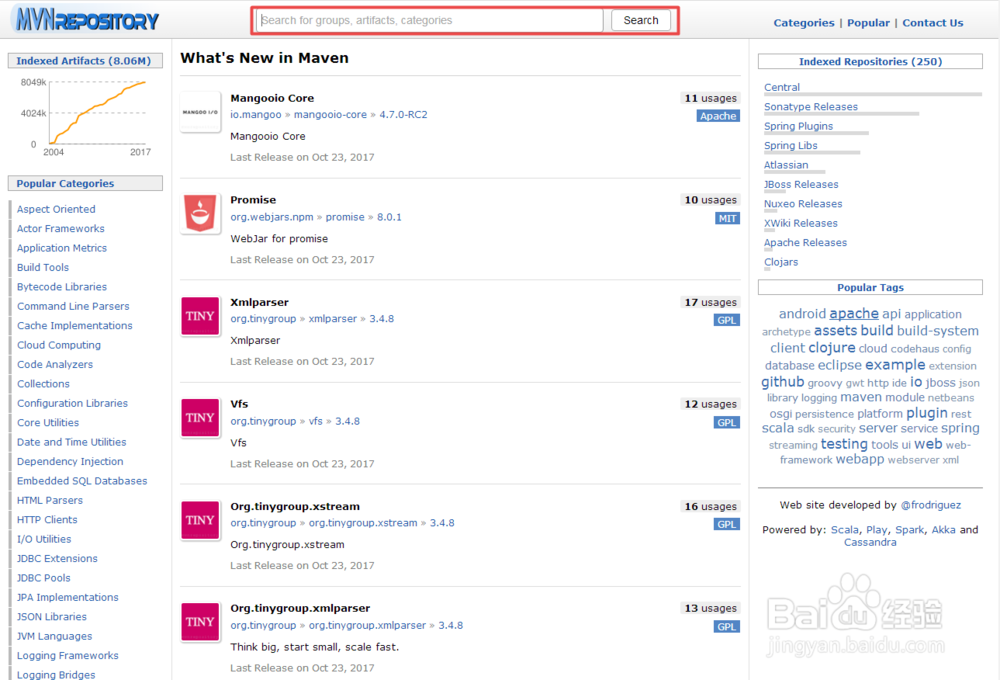Image resolution: width=1000 pixels, height=680 pixels.
Task: Open the Popular menu link
Action: (868, 23)
